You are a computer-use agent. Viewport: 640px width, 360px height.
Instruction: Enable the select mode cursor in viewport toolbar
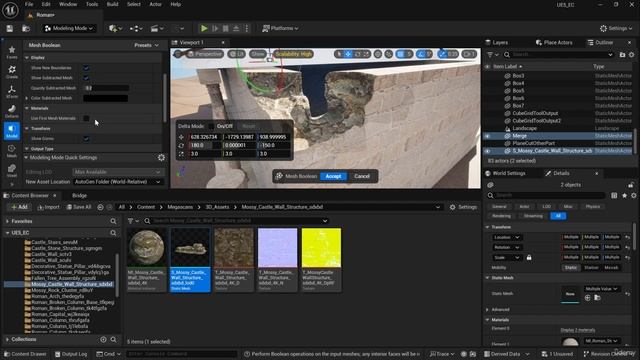pos(339,54)
